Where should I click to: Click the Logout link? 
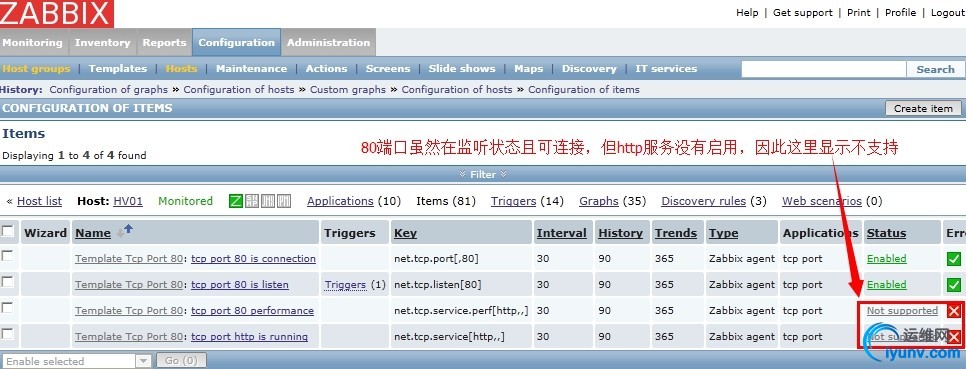click(947, 12)
